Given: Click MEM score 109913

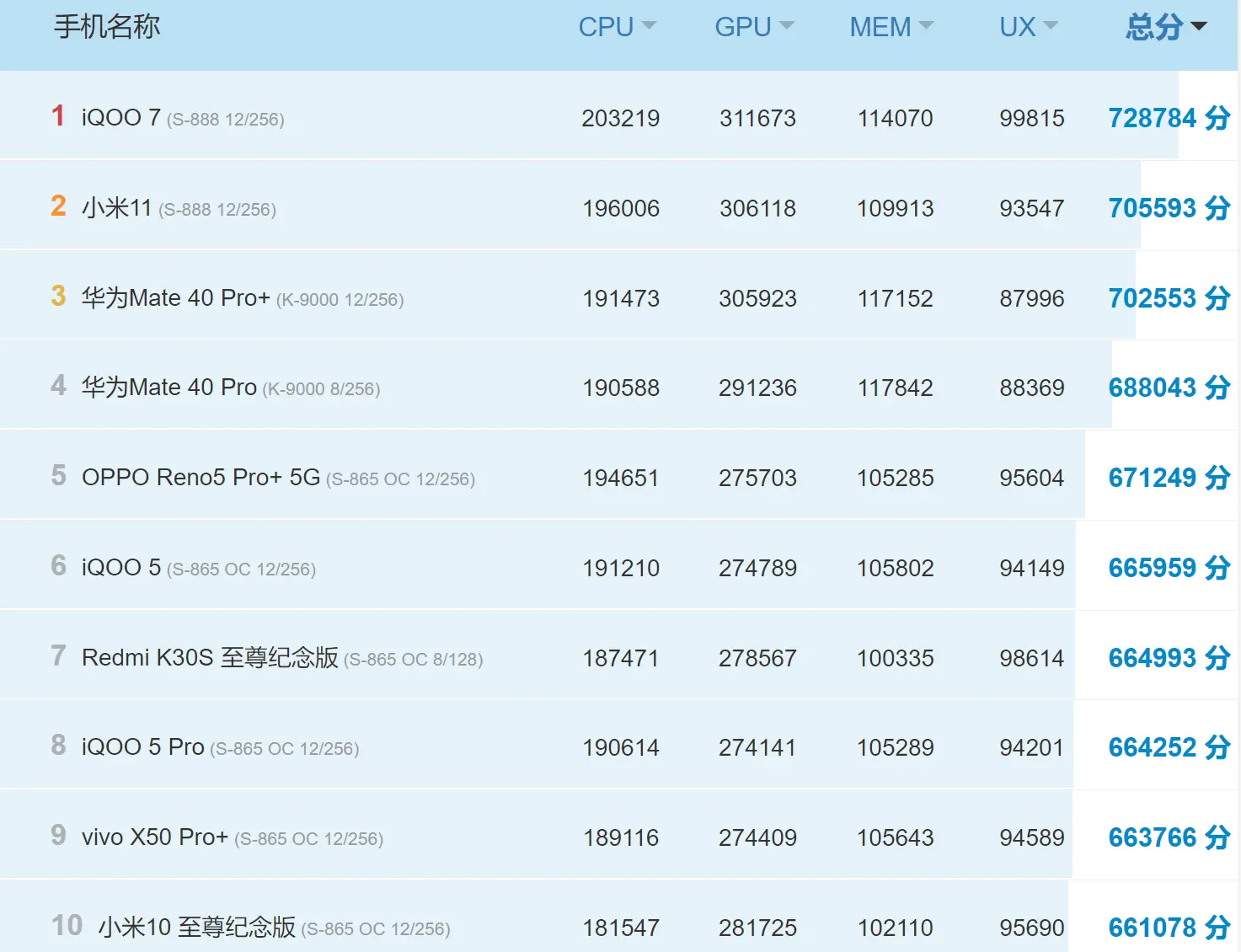Looking at the screenshot, I should [895, 208].
